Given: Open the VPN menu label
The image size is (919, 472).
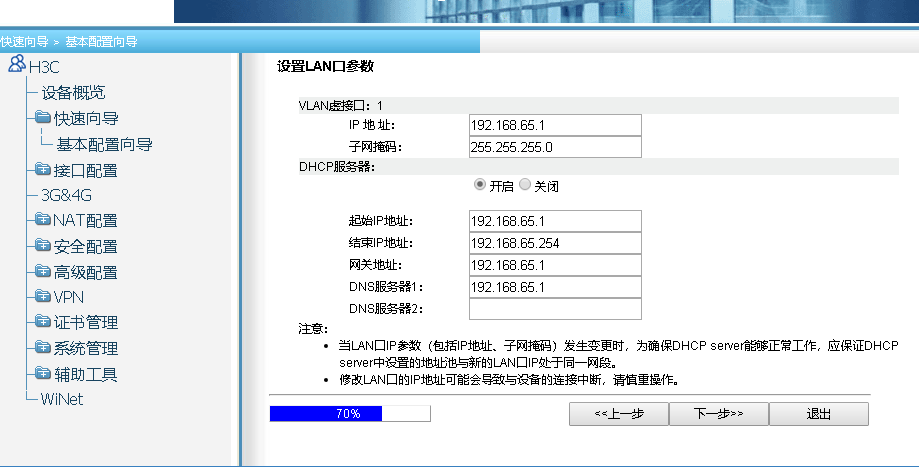Looking at the screenshot, I should click(69, 297).
